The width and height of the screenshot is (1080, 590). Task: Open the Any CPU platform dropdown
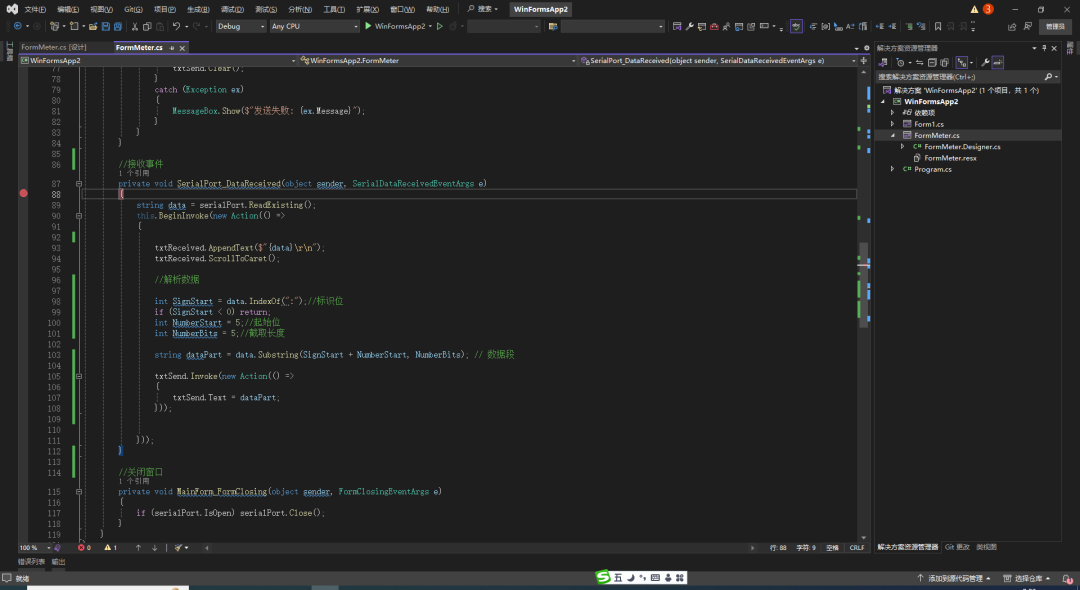(x=314, y=26)
